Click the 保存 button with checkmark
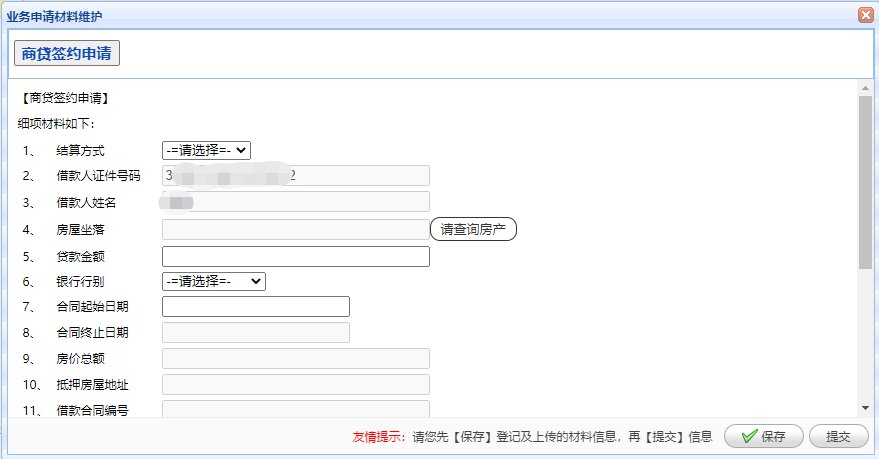Viewport: 879px width, 459px height. tap(763, 437)
